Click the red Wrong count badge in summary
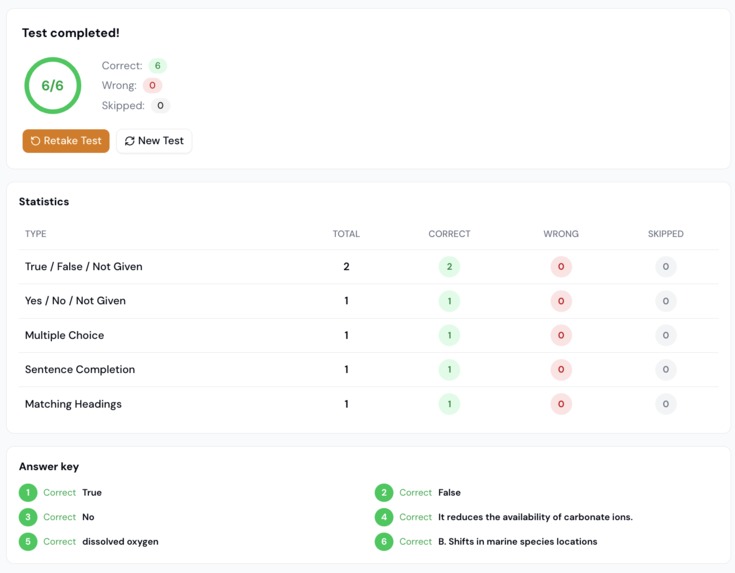Image resolution: width=735 pixels, height=573 pixels. click(152, 85)
